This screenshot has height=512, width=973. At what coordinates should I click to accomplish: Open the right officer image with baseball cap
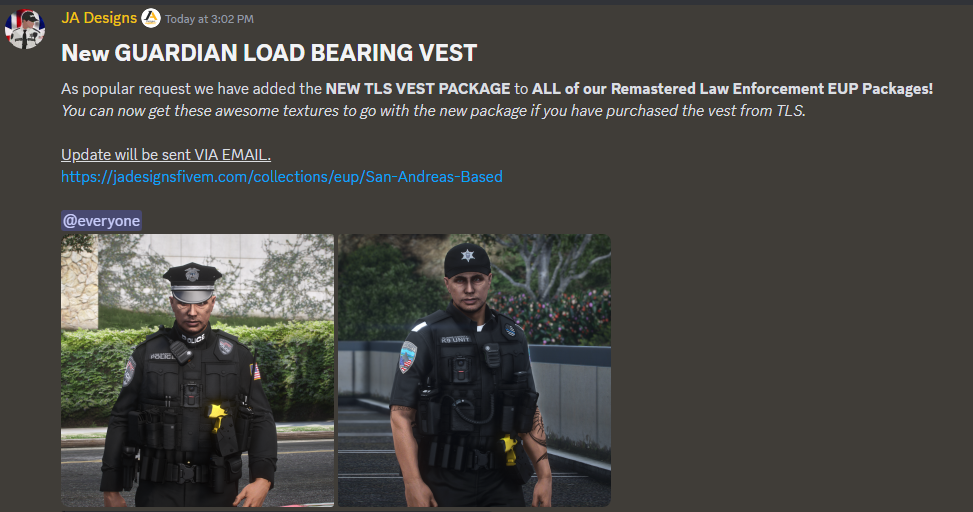(474, 370)
